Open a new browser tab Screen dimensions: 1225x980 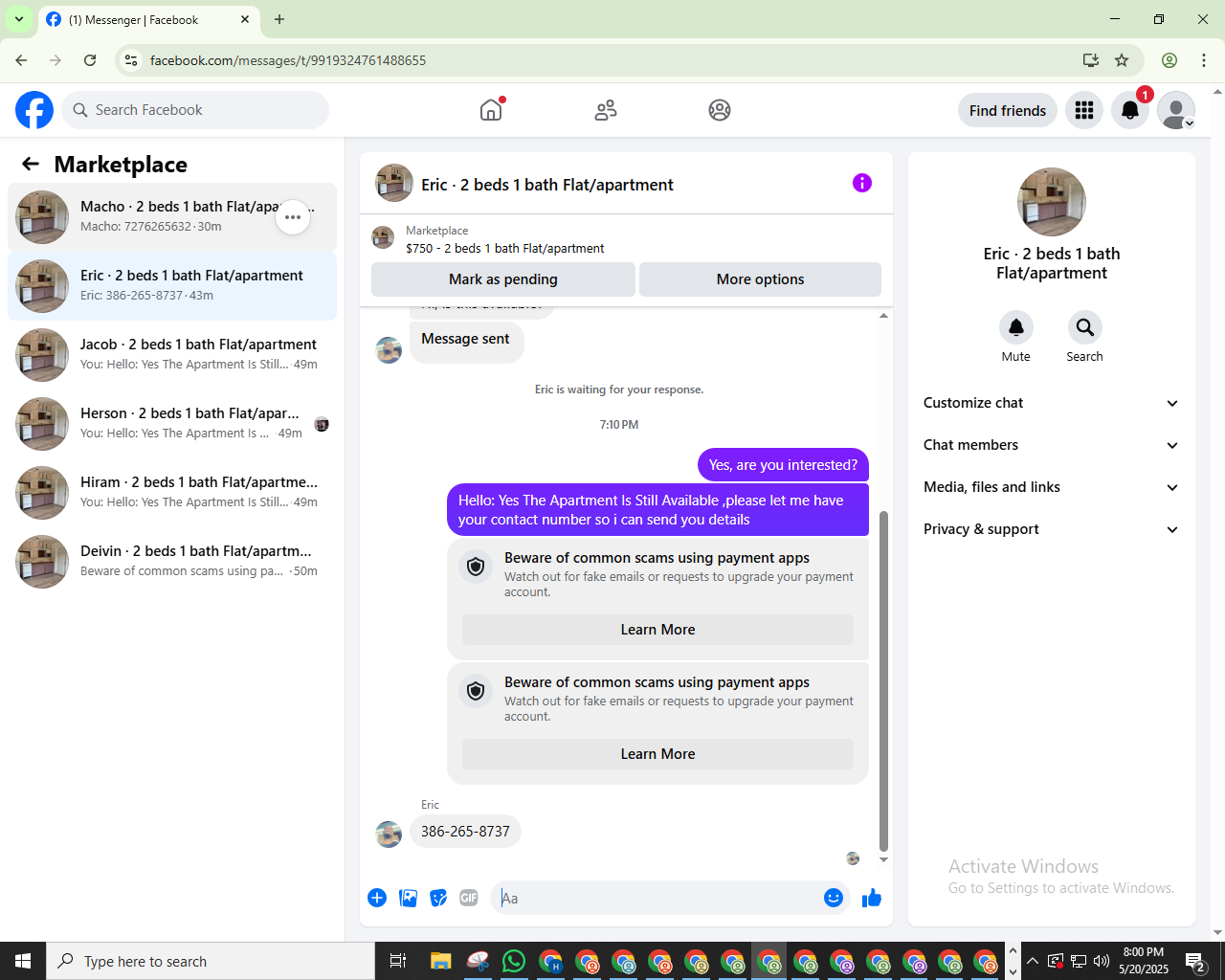click(x=279, y=19)
